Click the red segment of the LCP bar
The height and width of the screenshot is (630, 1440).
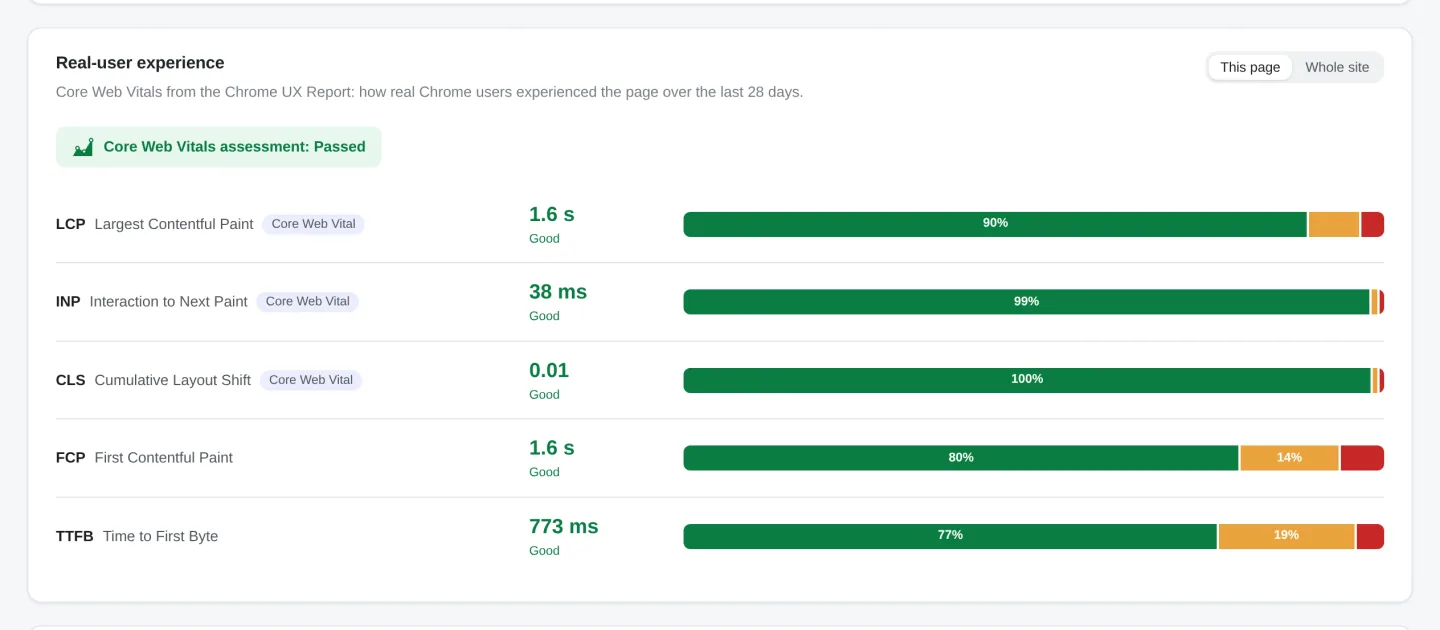coord(1372,224)
